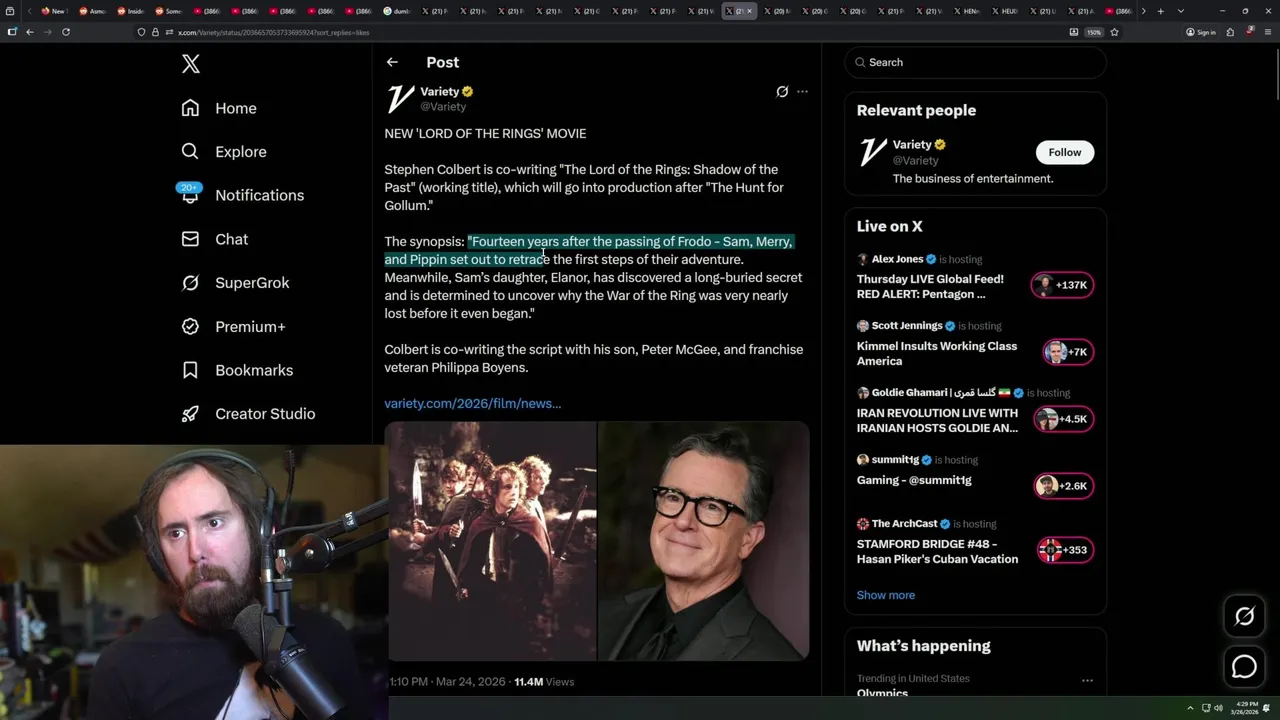Open Notifications bell with 20+ badge
The height and width of the screenshot is (720, 1280).
[x=190, y=194]
